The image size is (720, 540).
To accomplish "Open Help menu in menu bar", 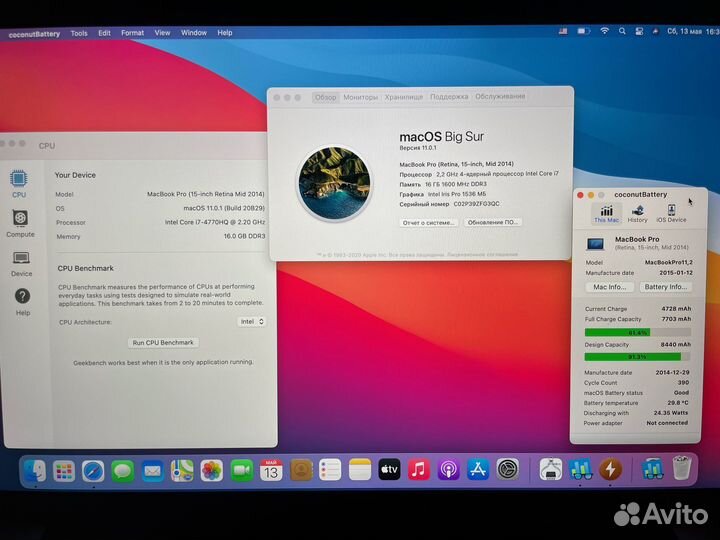I will coord(225,33).
